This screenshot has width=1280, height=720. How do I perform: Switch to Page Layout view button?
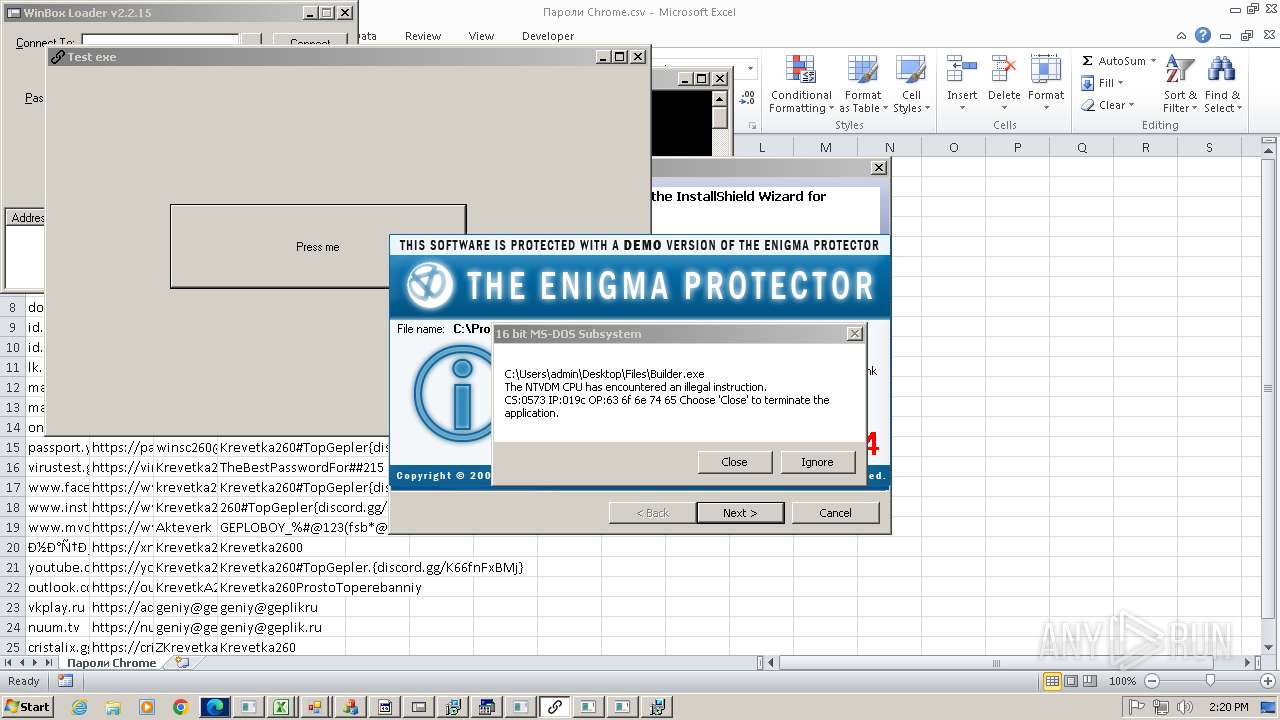click(1070, 681)
